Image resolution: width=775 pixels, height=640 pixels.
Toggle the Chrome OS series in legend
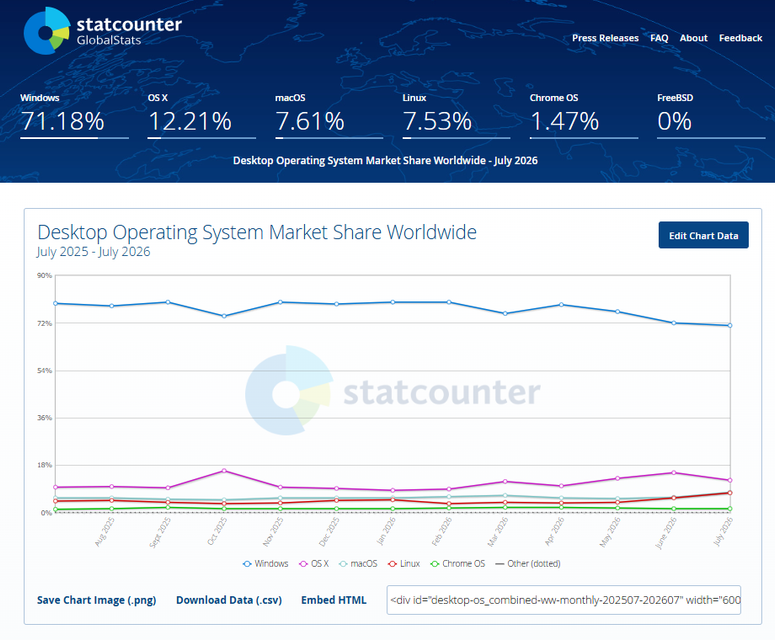coord(458,563)
